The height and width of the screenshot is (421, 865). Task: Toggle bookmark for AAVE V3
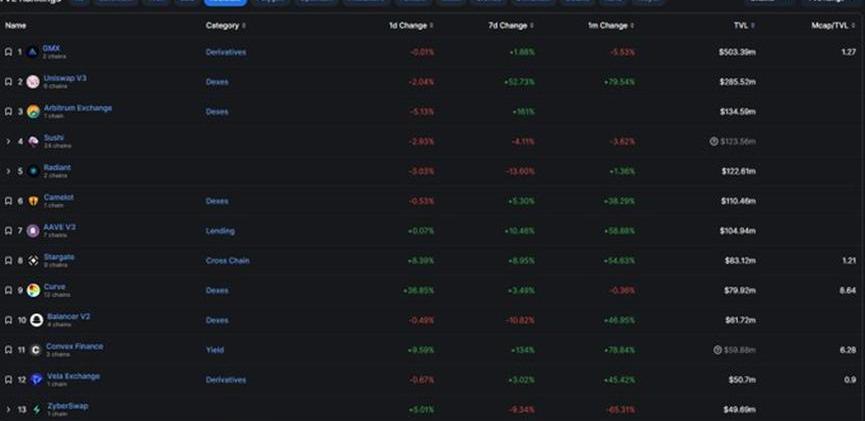click(8, 231)
